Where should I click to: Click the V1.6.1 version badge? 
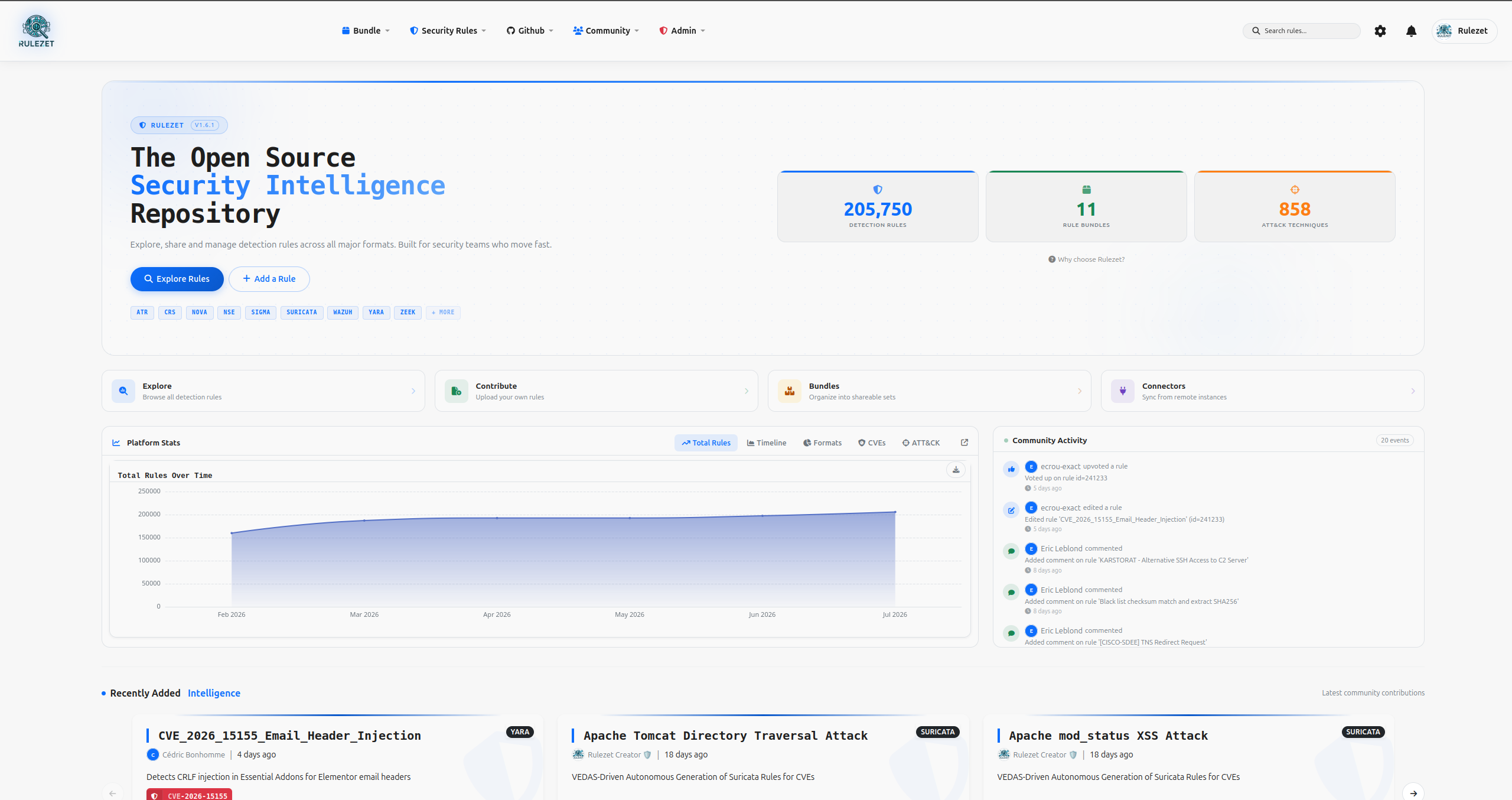pyautogui.click(x=205, y=125)
